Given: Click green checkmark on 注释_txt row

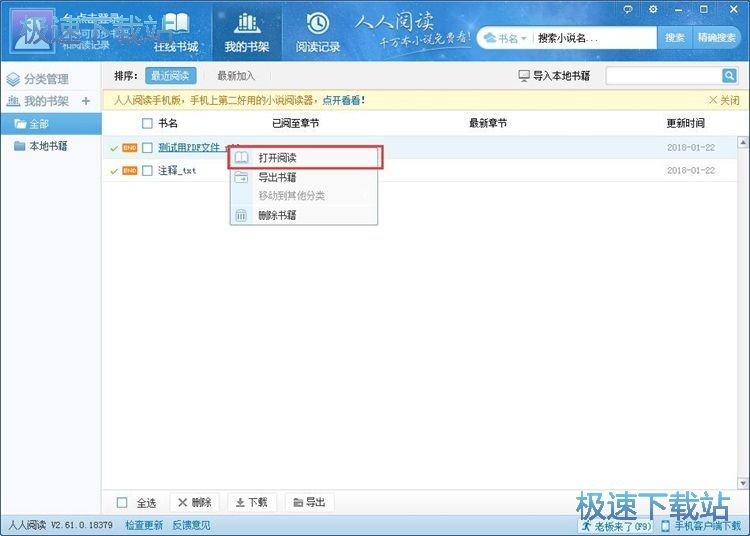Looking at the screenshot, I should pyautogui.click(x=114, y=171).
